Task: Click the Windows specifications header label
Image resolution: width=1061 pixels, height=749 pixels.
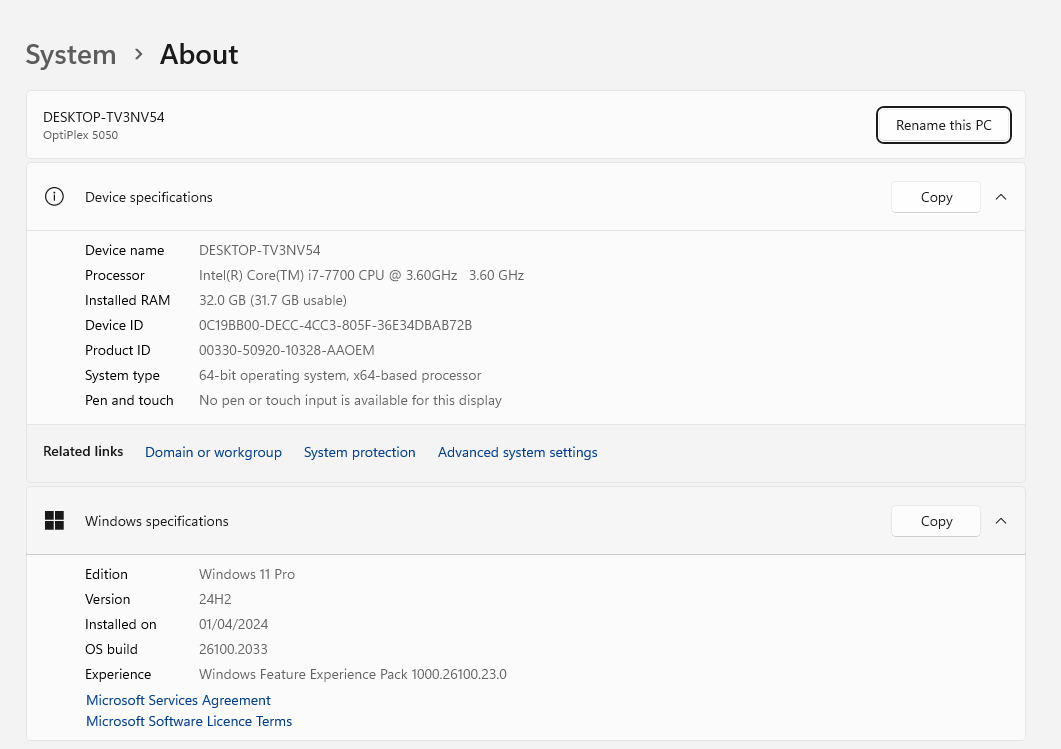Action: (157, 521)
